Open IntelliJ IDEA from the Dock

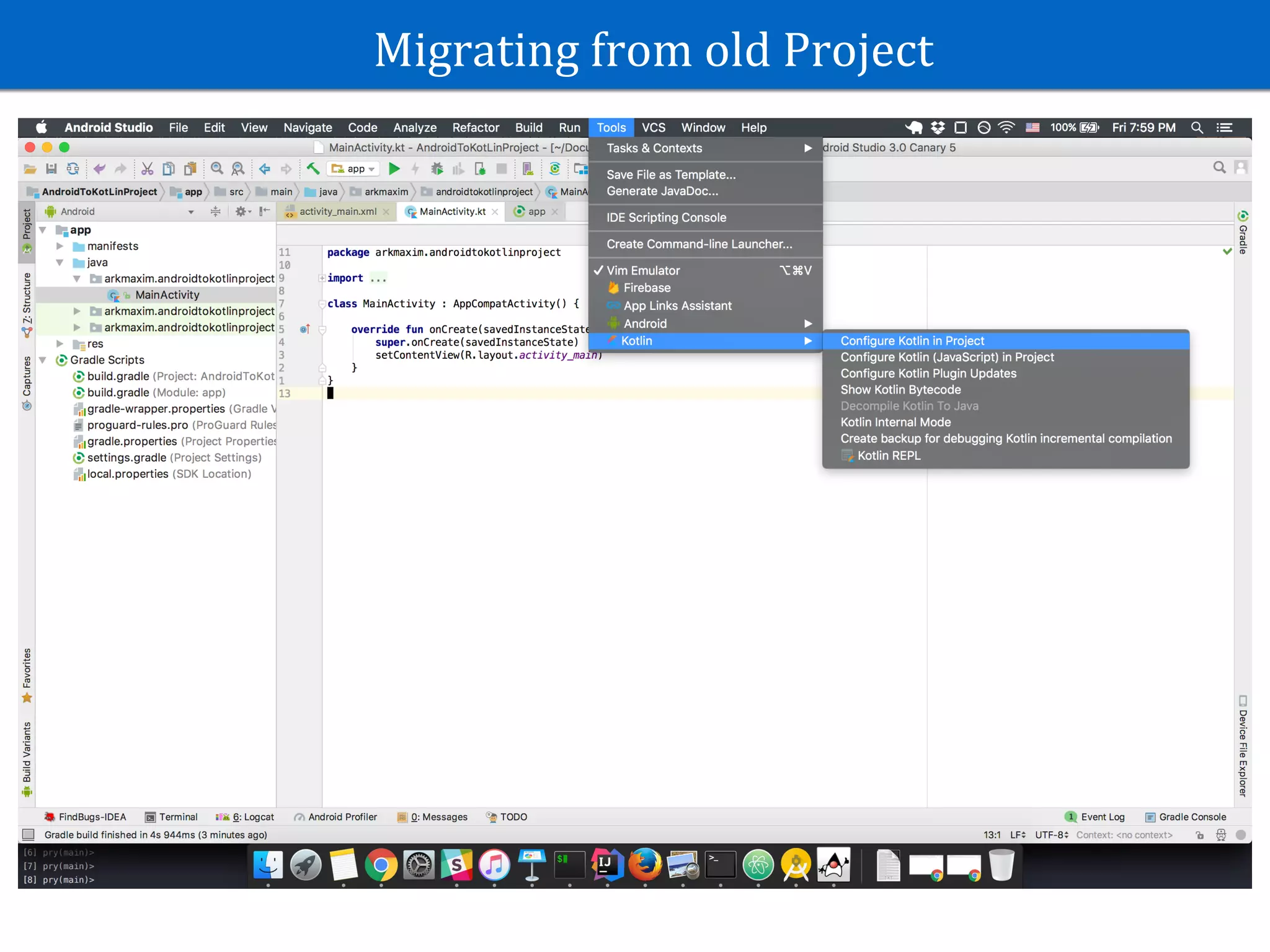606,864
